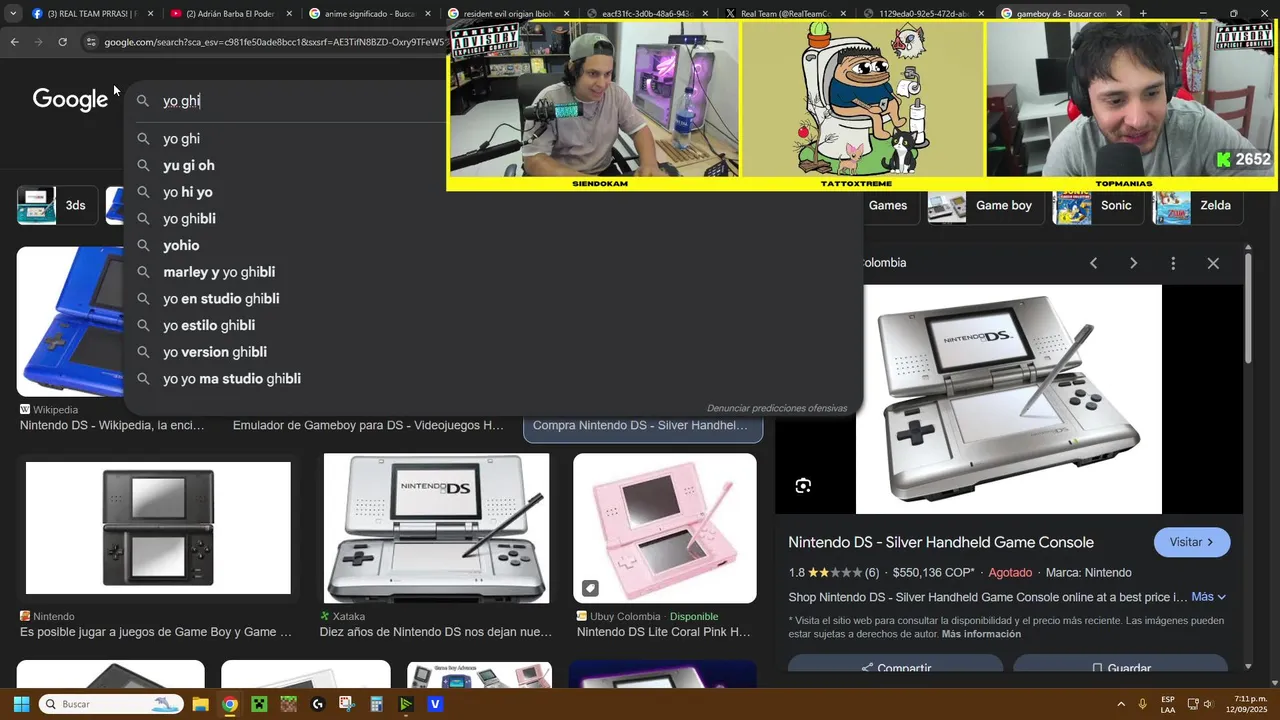Select the 'Sonic' filter chip
Screen dimensions: 1280x720
pyautogui.click(x=1096, y=205)
